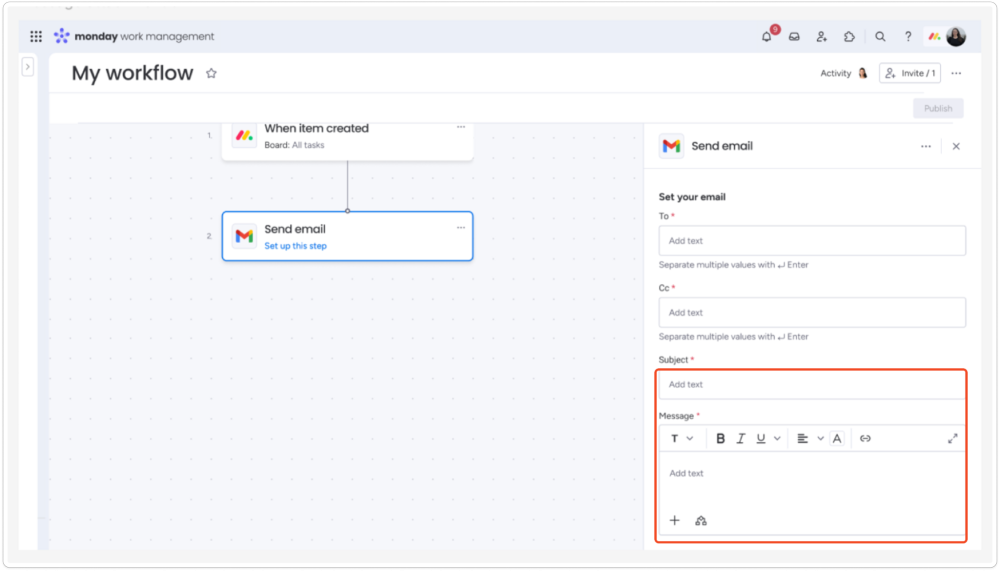The width and height of the screenshot is (1000, 572).
Task: Open the inbox tray icon
Action: (794, 37)
